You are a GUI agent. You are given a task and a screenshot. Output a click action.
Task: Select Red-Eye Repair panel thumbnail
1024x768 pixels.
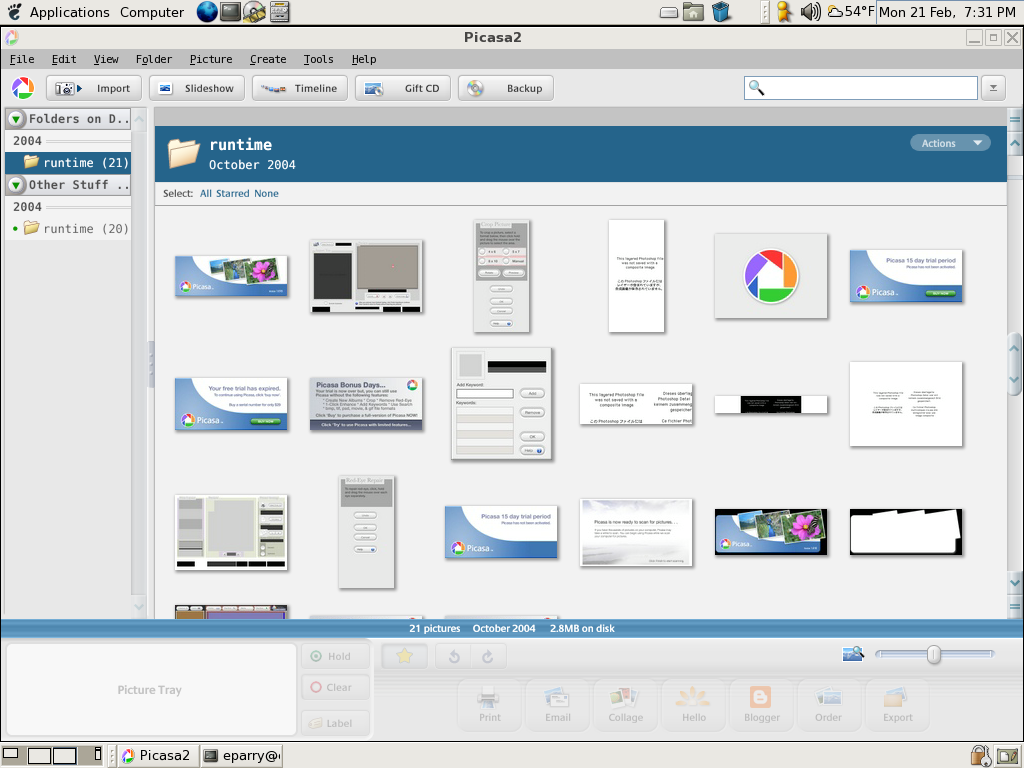pos(366,532)
